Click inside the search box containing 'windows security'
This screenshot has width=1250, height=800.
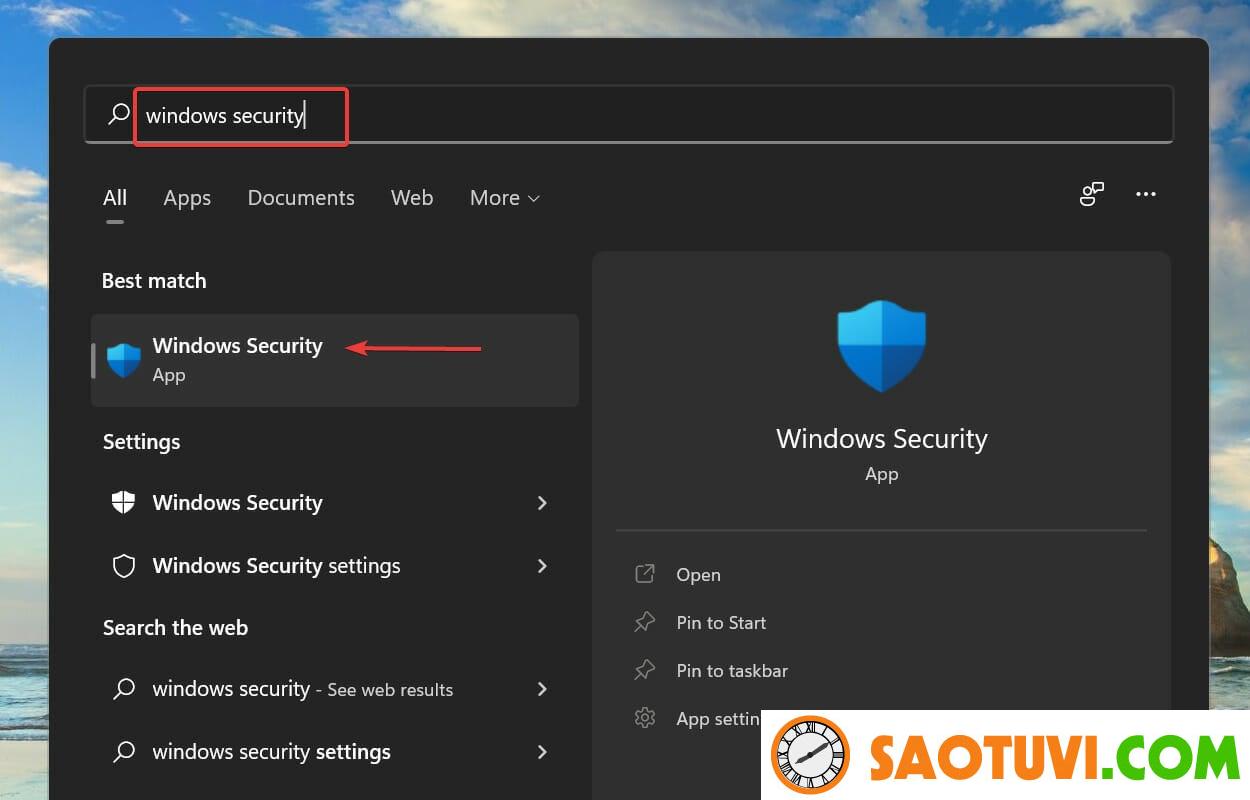(x=628, y=115)
